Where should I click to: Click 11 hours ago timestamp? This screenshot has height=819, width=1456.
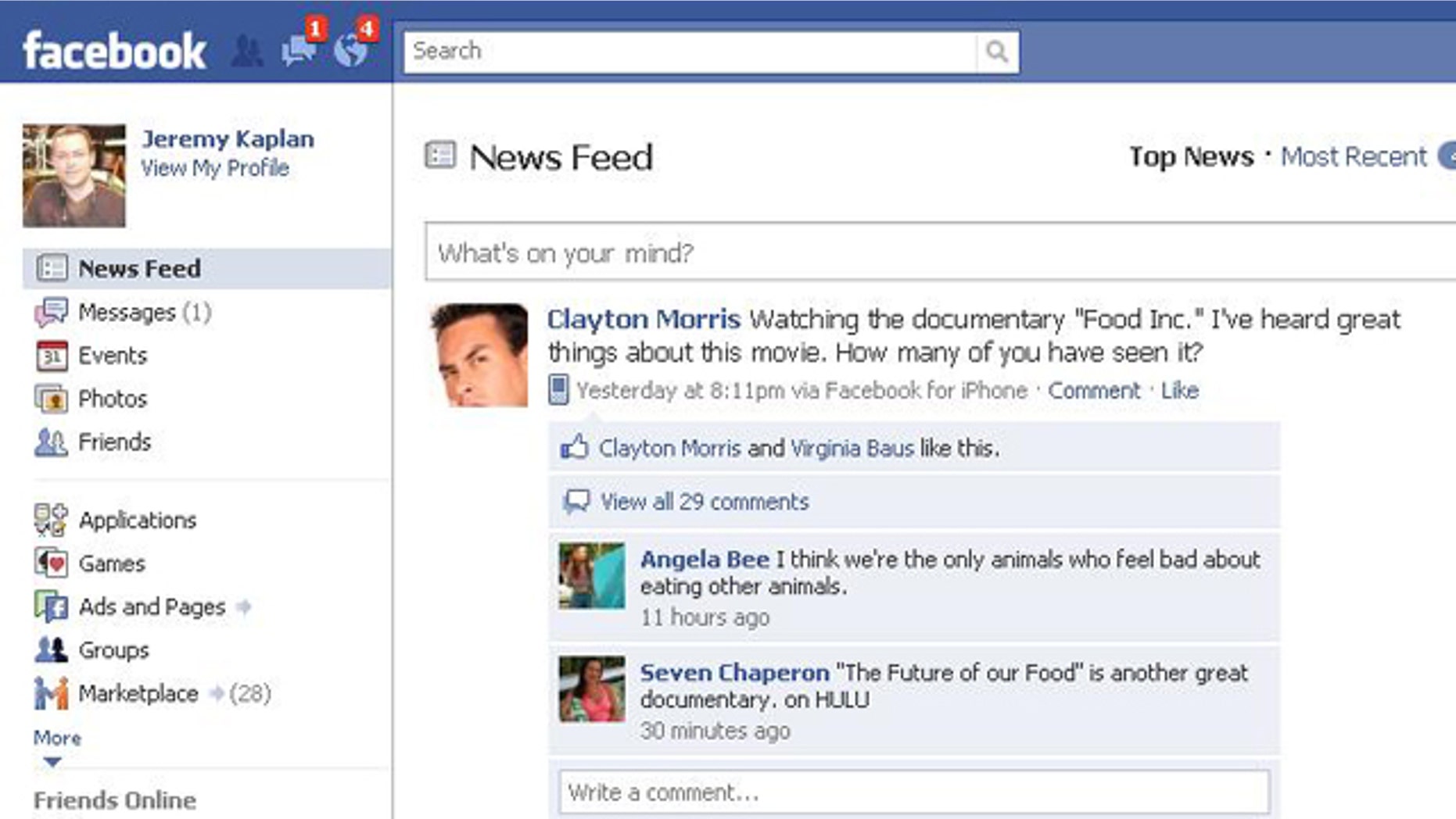coord(705,617)
